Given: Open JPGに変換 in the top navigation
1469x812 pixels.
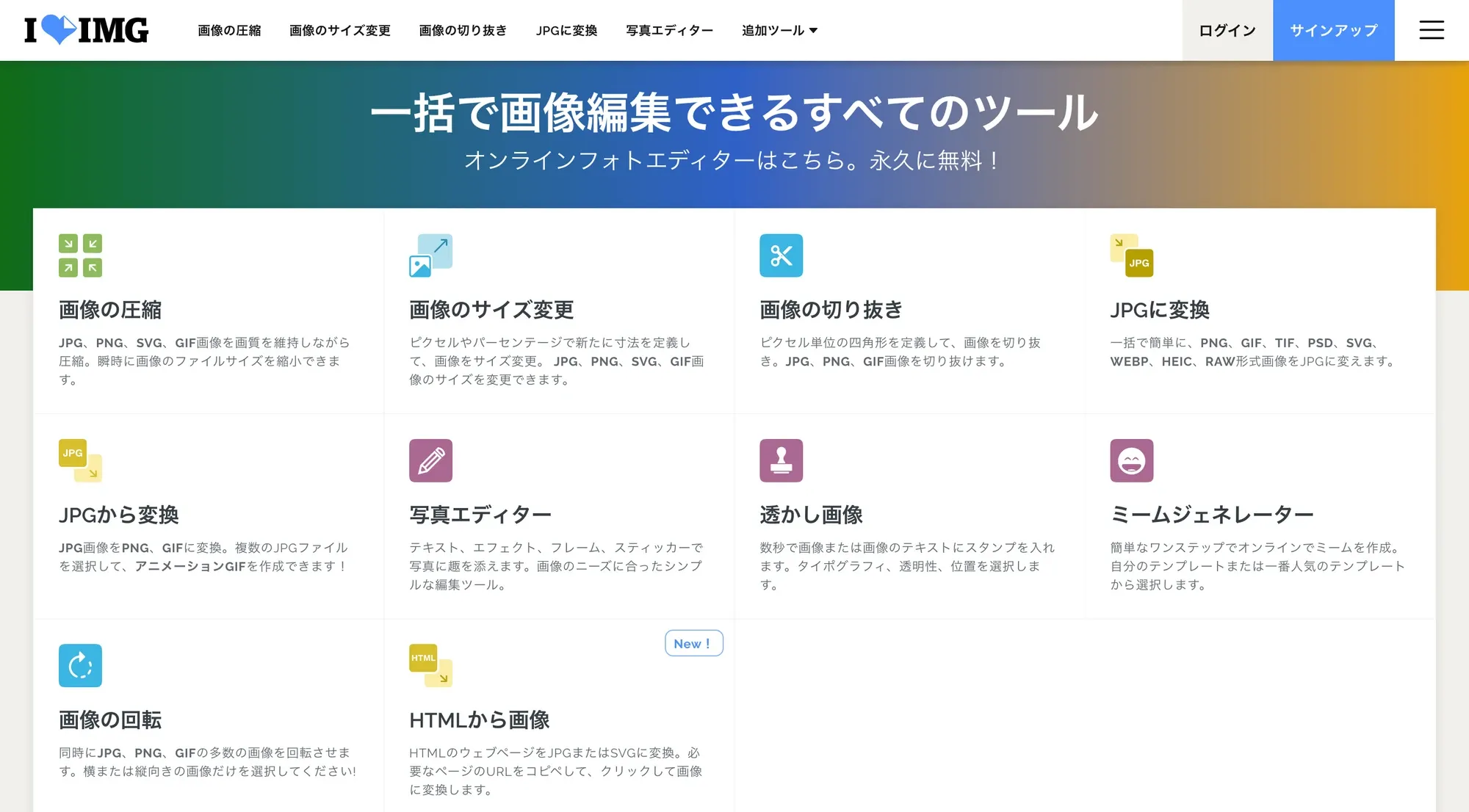Looking at the screenshot, I should pyautogui.click(x=566, y=30).
